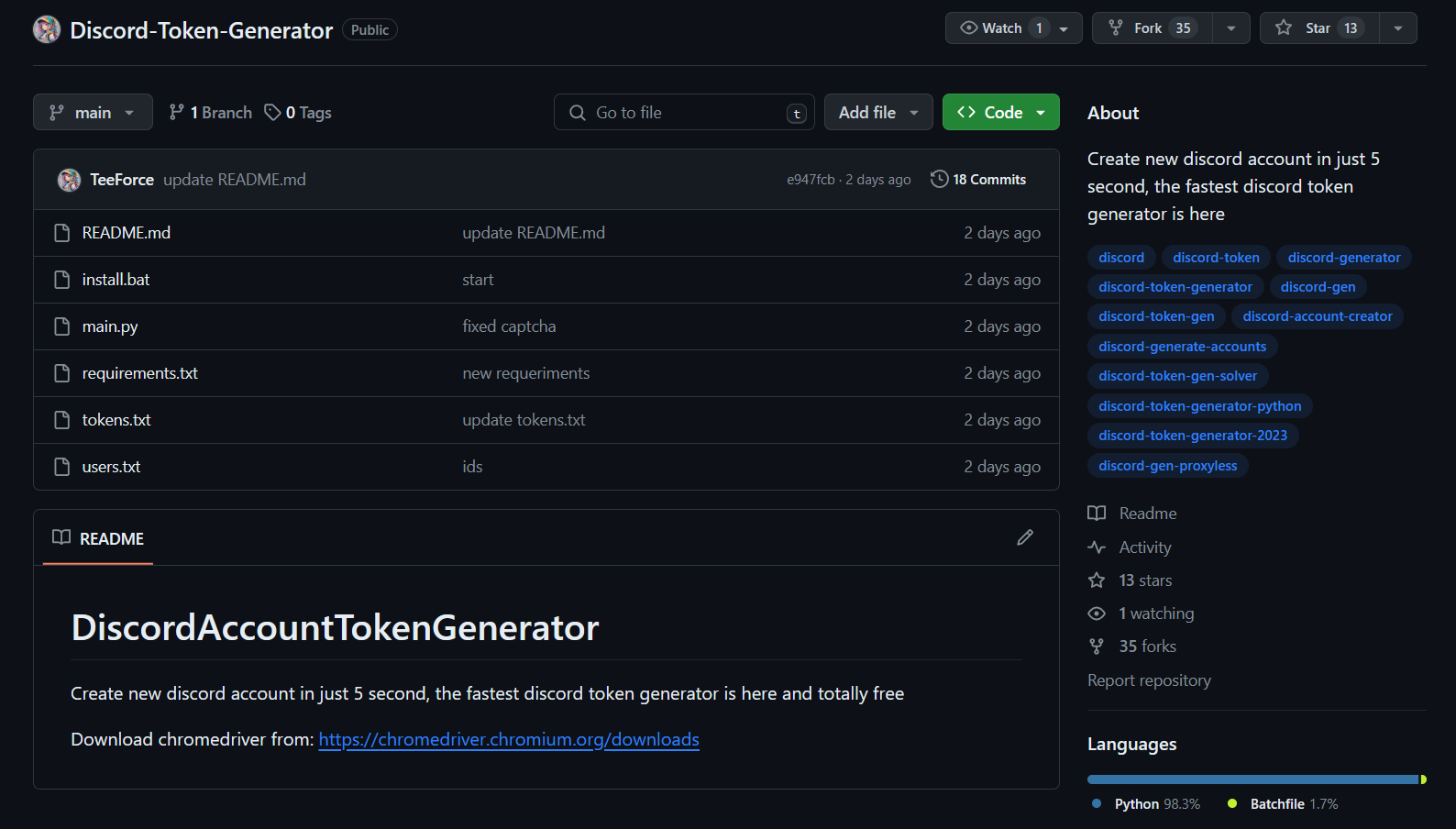Click the clock history icon beside 18 Commits

(939, 179)
